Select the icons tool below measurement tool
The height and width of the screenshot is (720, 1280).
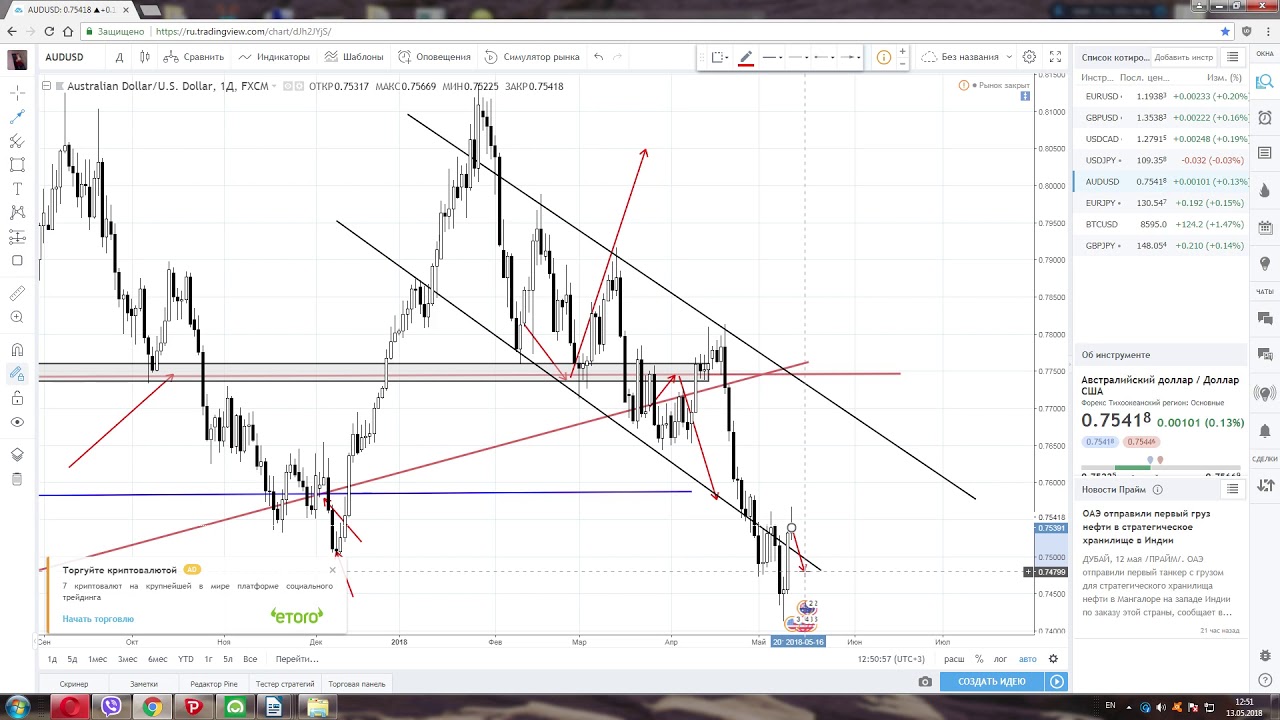click(17, 261)
